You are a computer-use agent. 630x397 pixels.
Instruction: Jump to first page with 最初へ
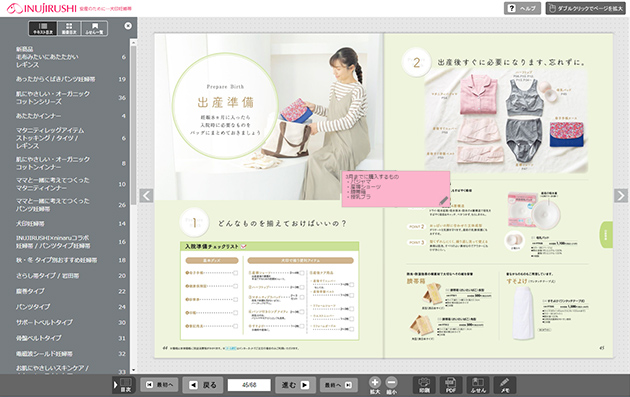[160, 385]
